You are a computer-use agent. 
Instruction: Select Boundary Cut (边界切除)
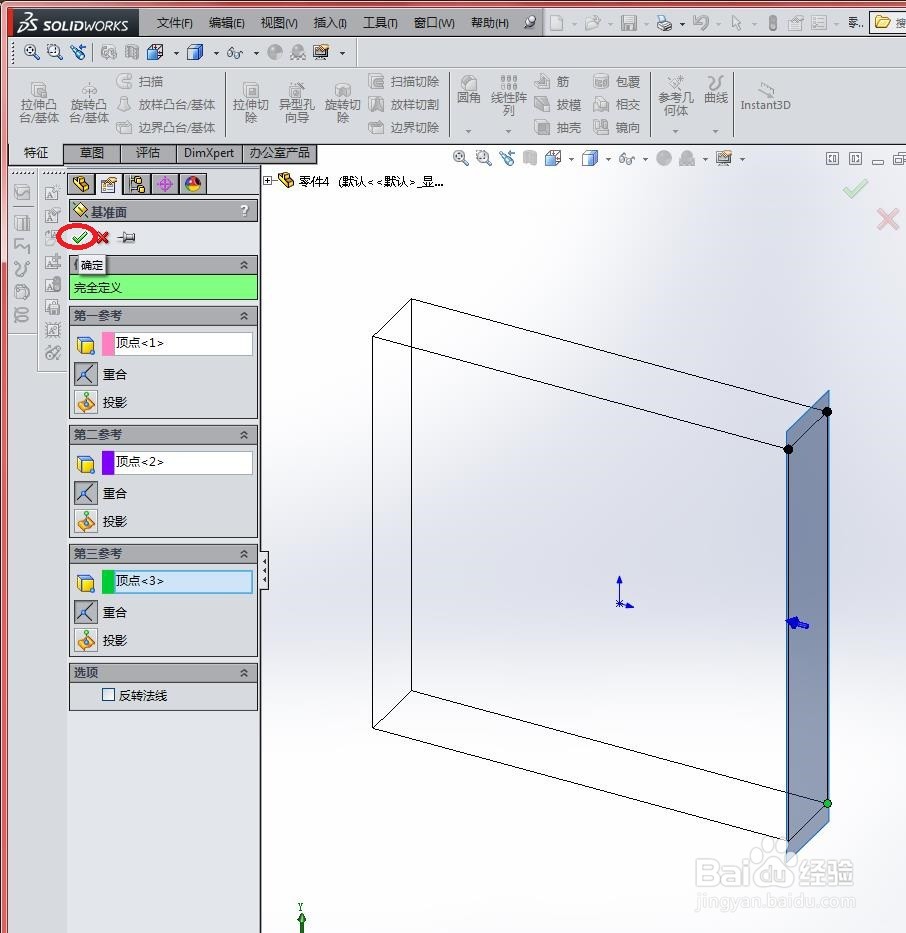[404, 127]
